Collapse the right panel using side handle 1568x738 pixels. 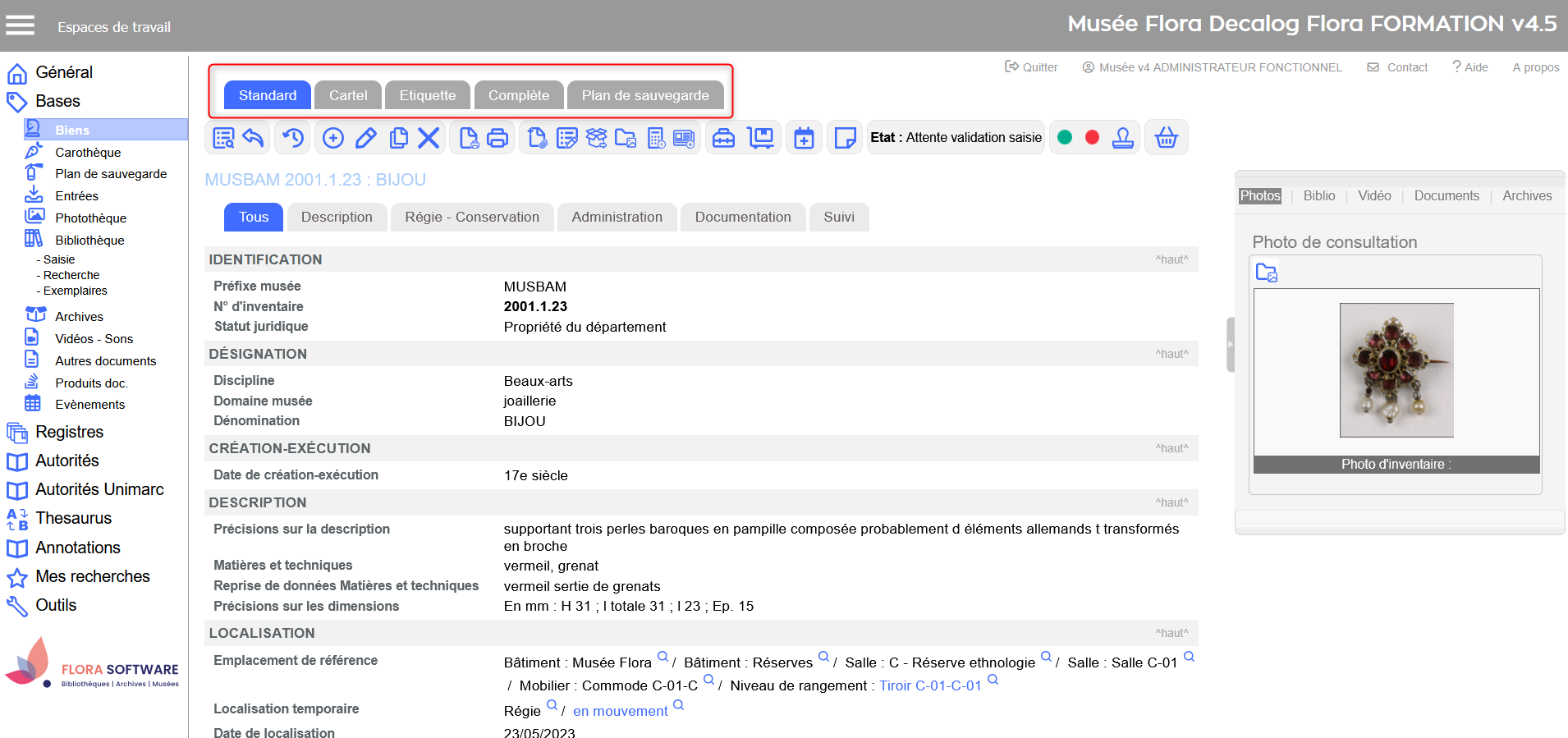click(x=1230, y=345)
